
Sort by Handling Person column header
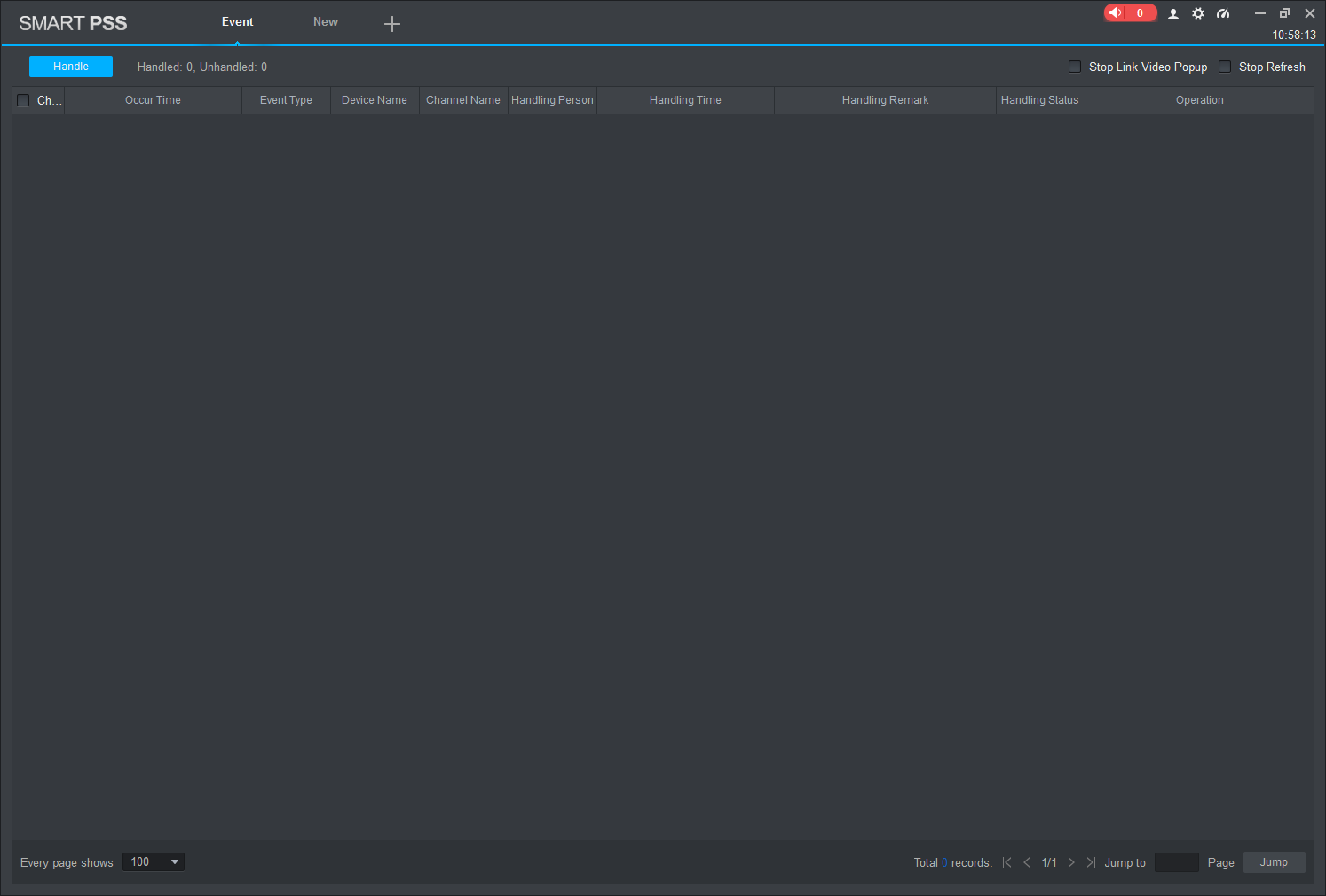coord(552,100)
